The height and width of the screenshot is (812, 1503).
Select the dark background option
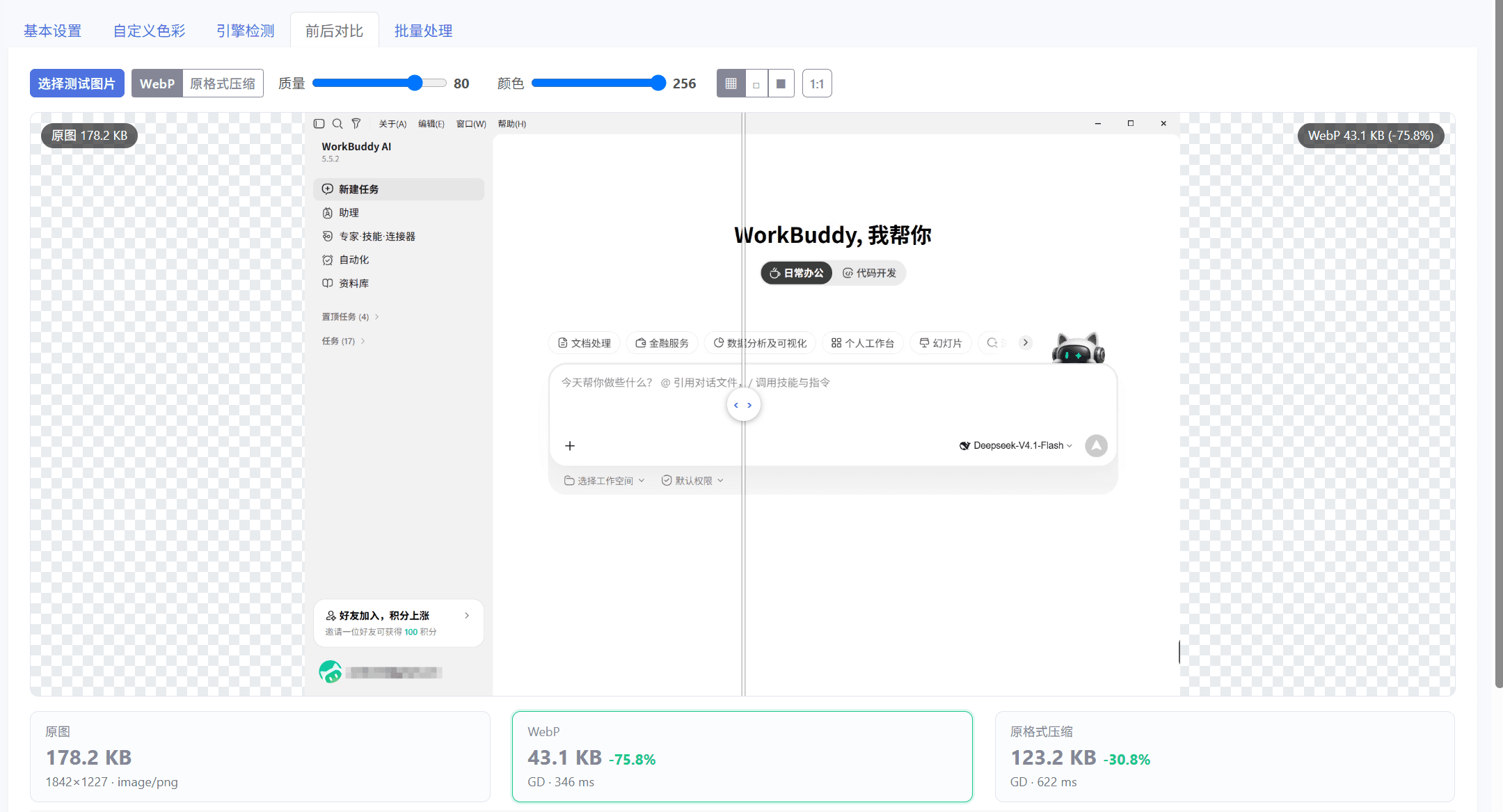pyautogui.click(x=781, y=83)
